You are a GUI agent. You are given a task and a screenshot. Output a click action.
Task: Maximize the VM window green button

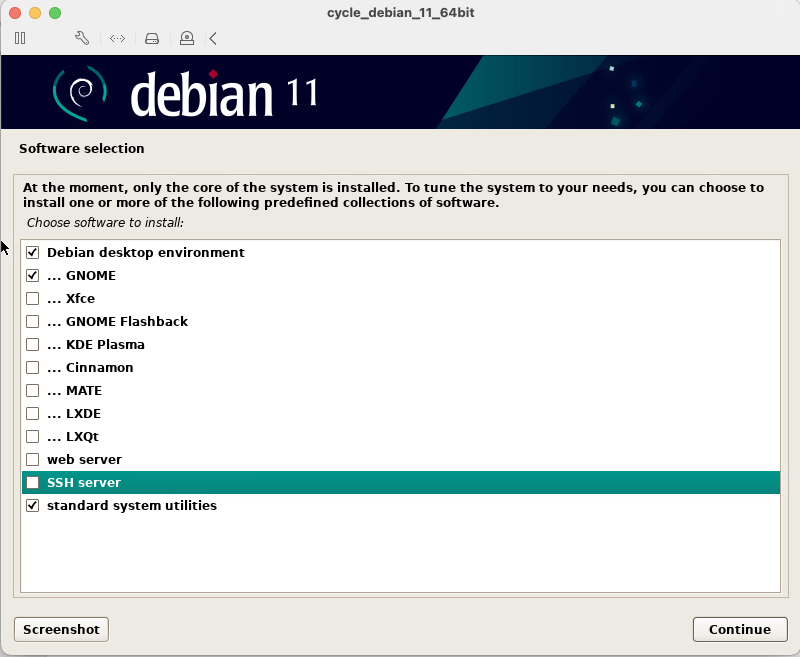(55, 13)
